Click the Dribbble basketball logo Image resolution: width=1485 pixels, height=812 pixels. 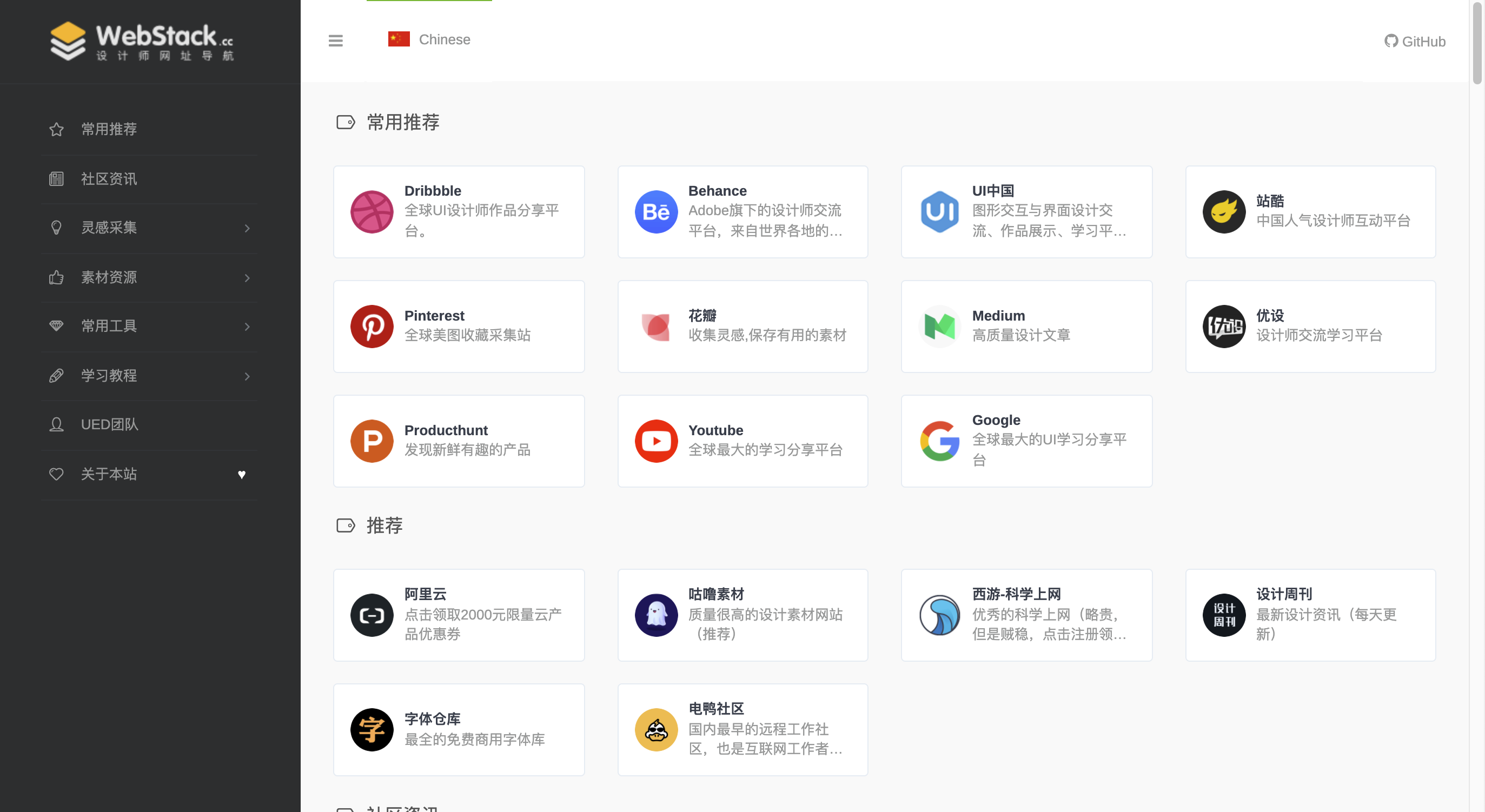(372, 212)
